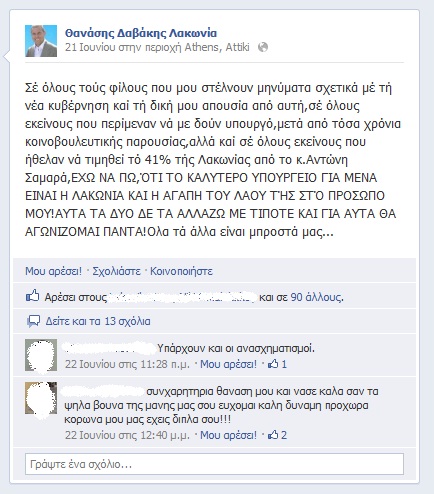Expand Δείτε και τα 13 σχόλια
The image size is (434, 494).
98,321
